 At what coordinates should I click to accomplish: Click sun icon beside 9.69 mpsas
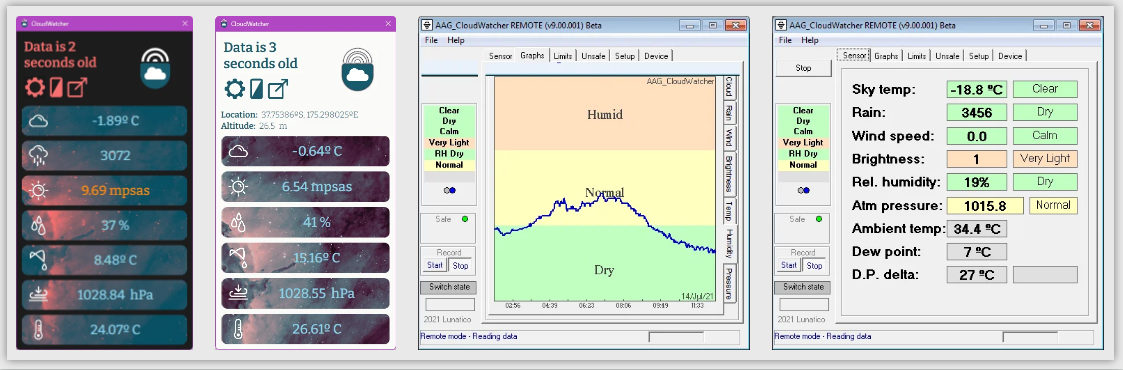pyautogui.click(x=38, y=190)
